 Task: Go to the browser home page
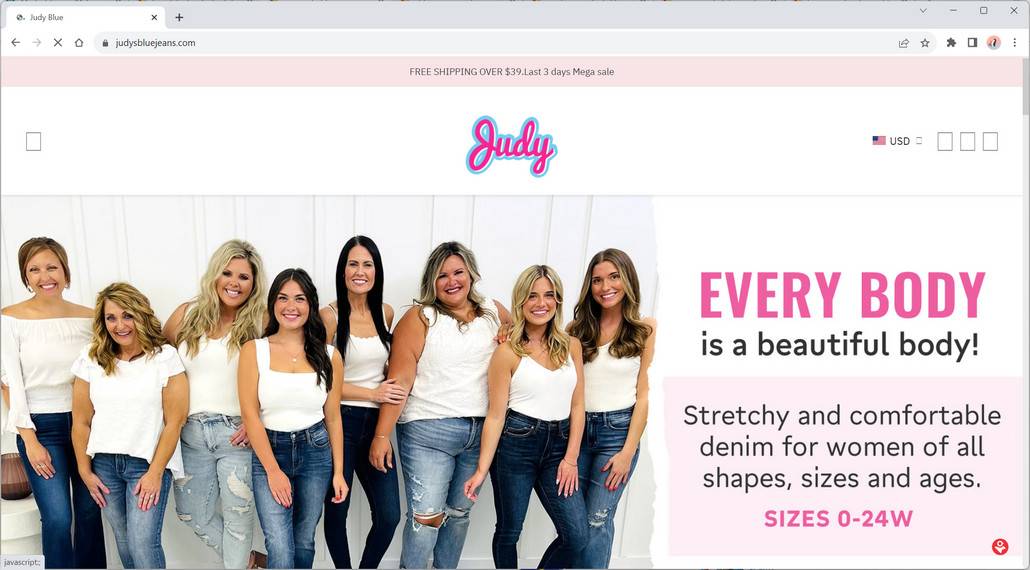(x=79, y=43)
